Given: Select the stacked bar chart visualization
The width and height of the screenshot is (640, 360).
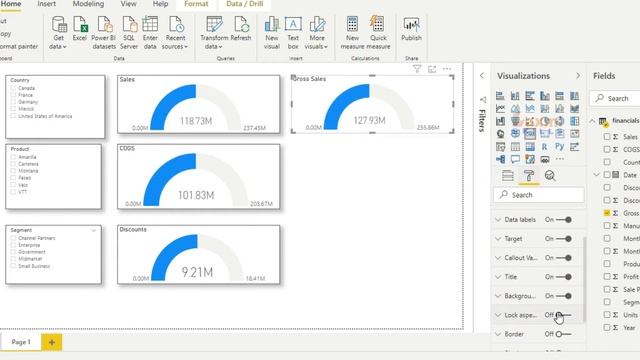Looking at the screenshot, I should tap(500, 96).
